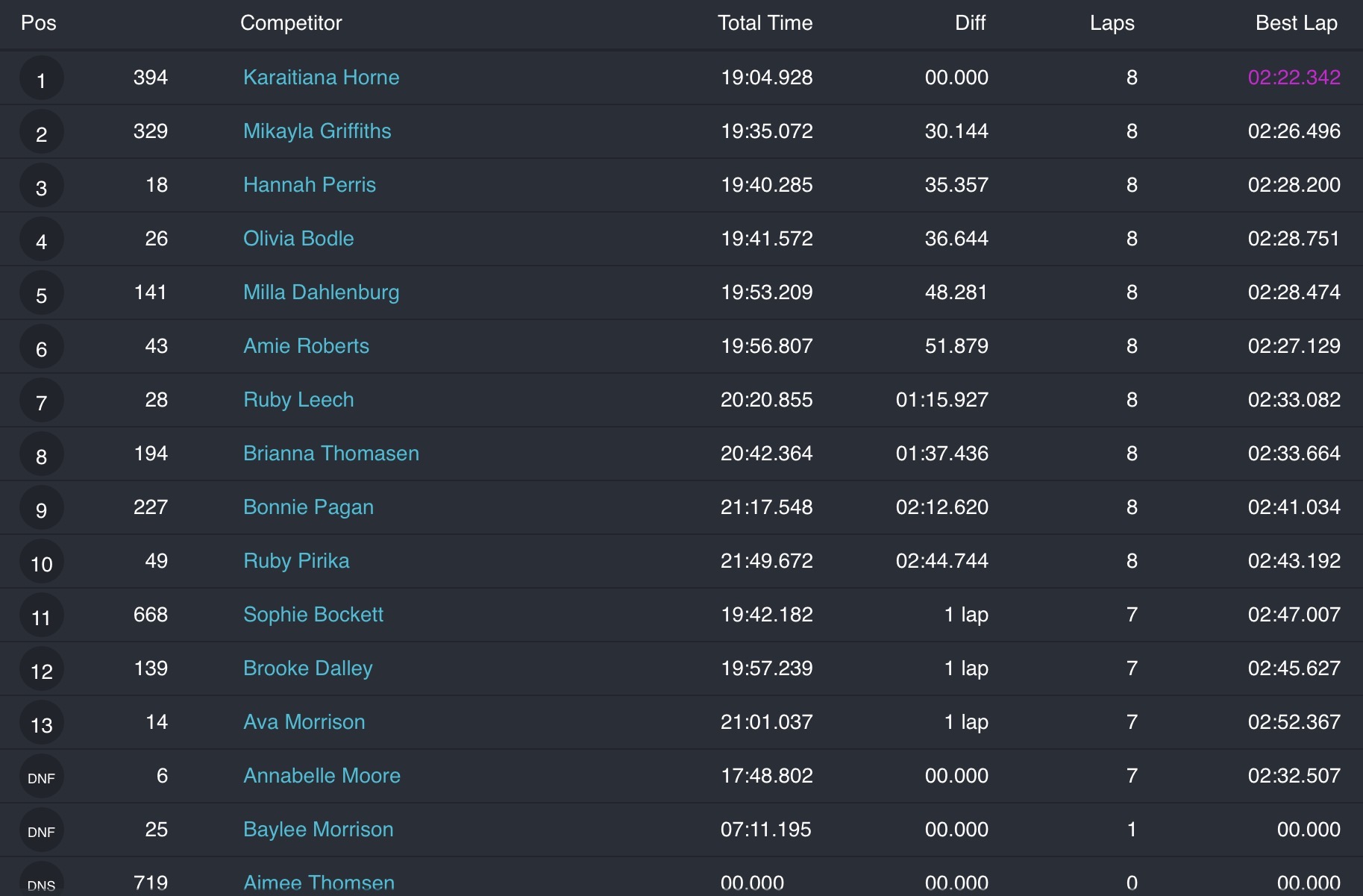Sort by Total Time column header
The image size is (1363, 896).
(x=765, y=23)
